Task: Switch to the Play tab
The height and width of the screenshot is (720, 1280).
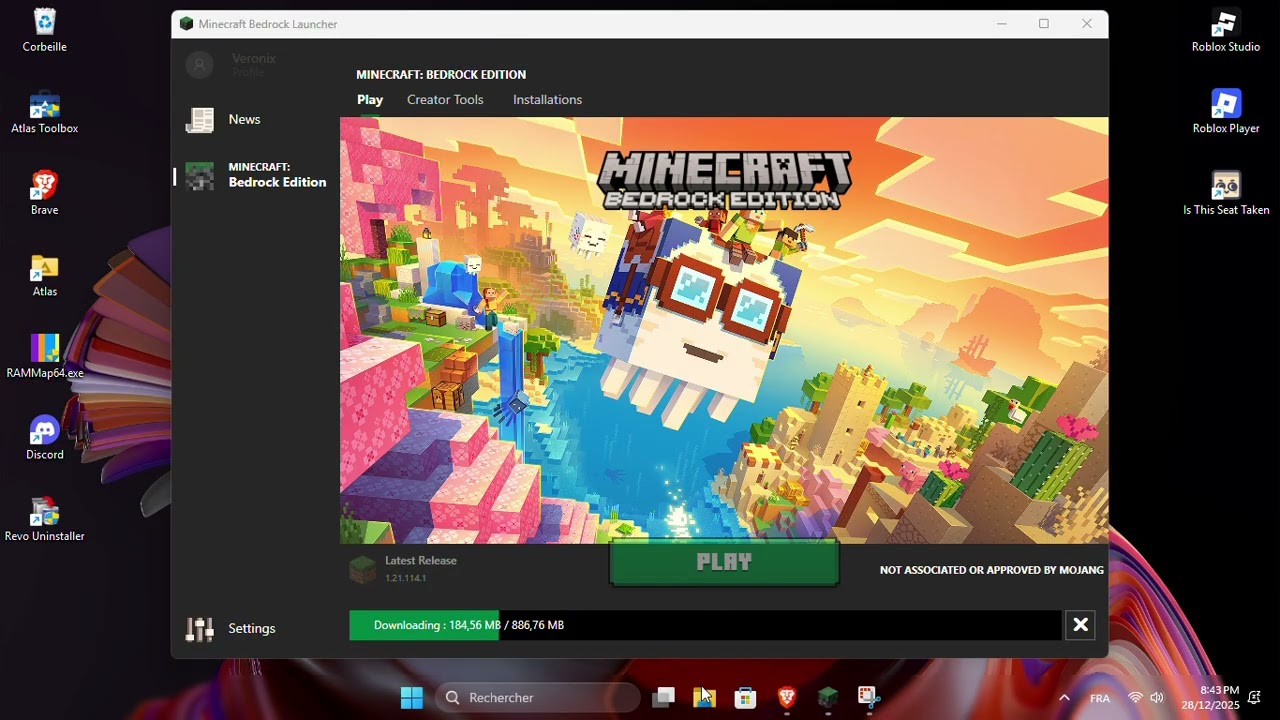Action: (370, 100)
